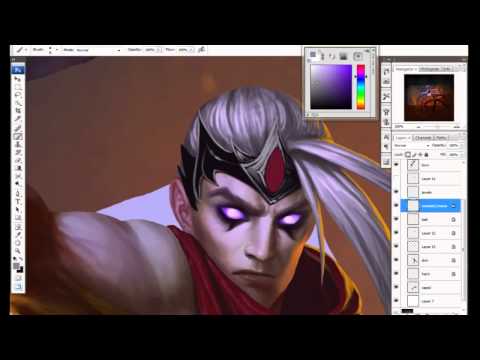The height and width of the screenshot is (360, 480).
Task: Select the Zoom magnifier tool
Action: 17,251
